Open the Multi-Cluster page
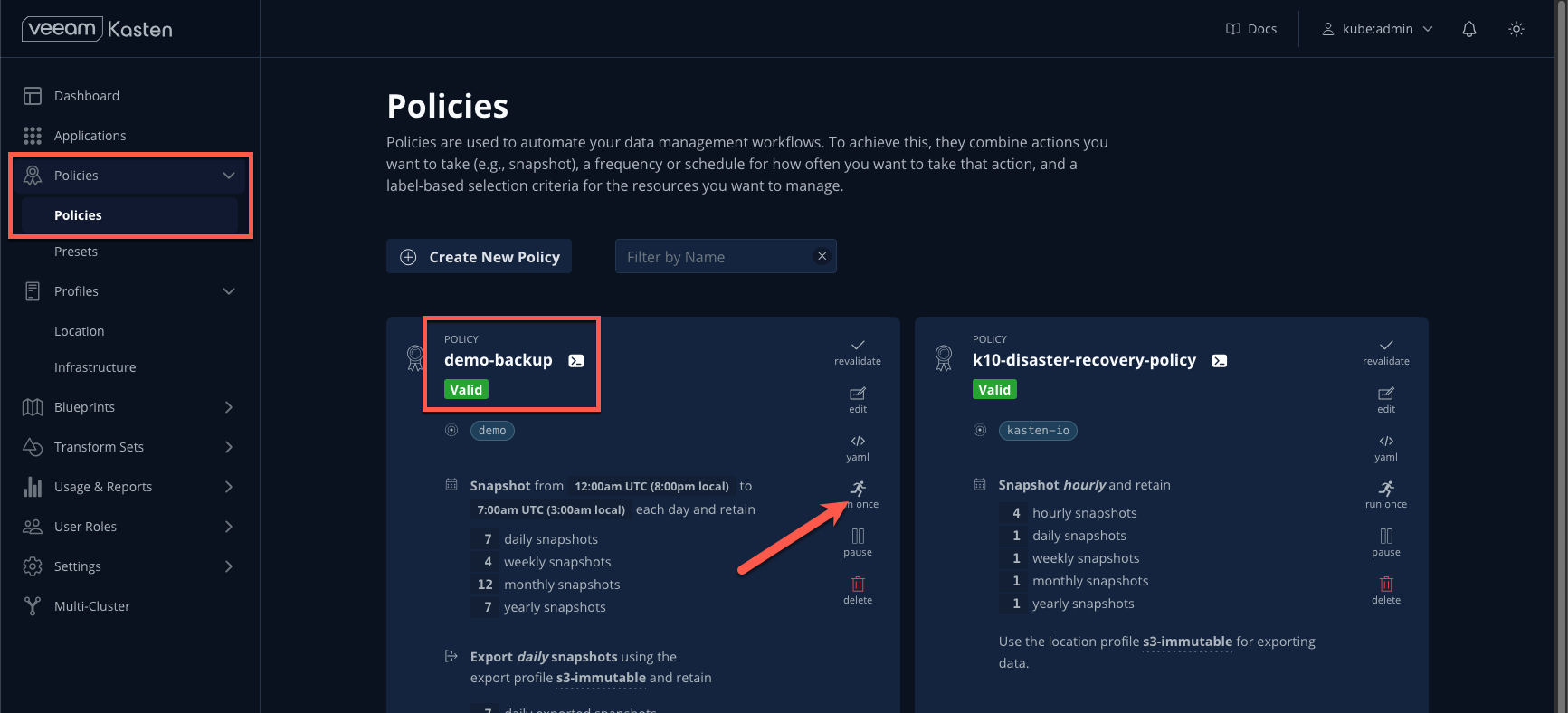The width and height of the screenshot is (1568, 713). click(92, 606)
